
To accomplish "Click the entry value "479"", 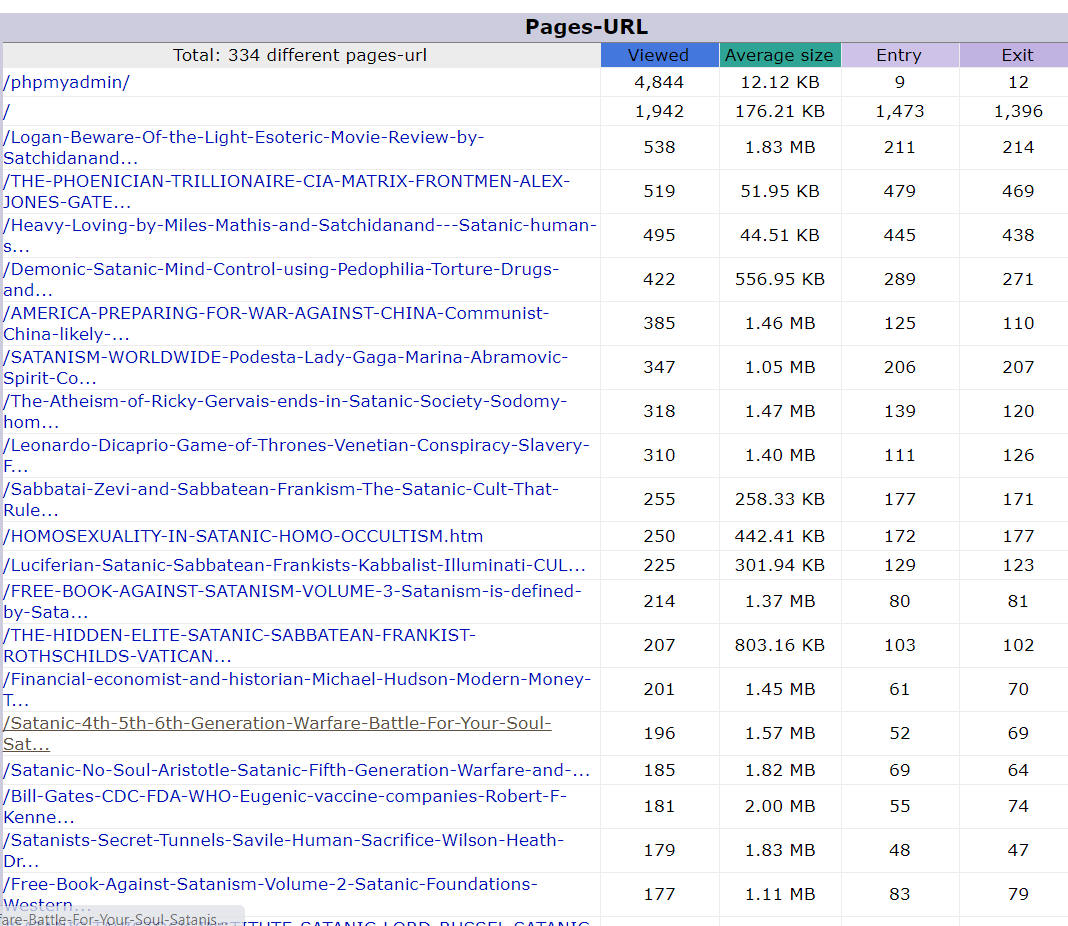I will 900,191.
